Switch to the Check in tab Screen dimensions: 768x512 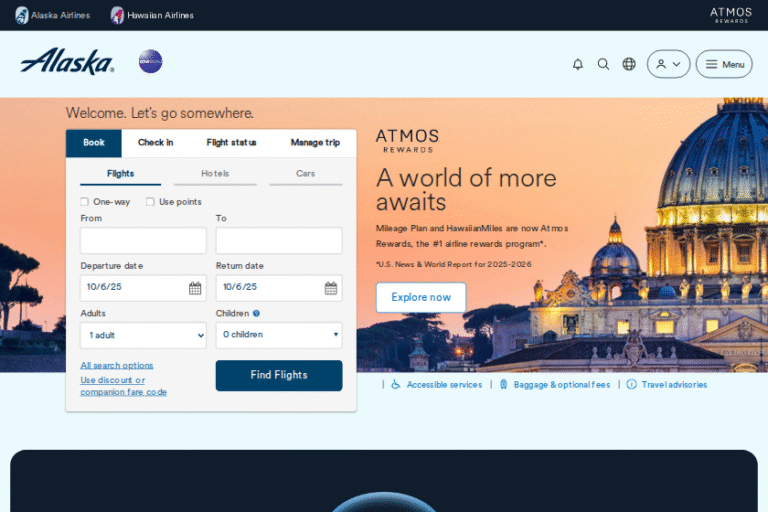tap(155, 143)
